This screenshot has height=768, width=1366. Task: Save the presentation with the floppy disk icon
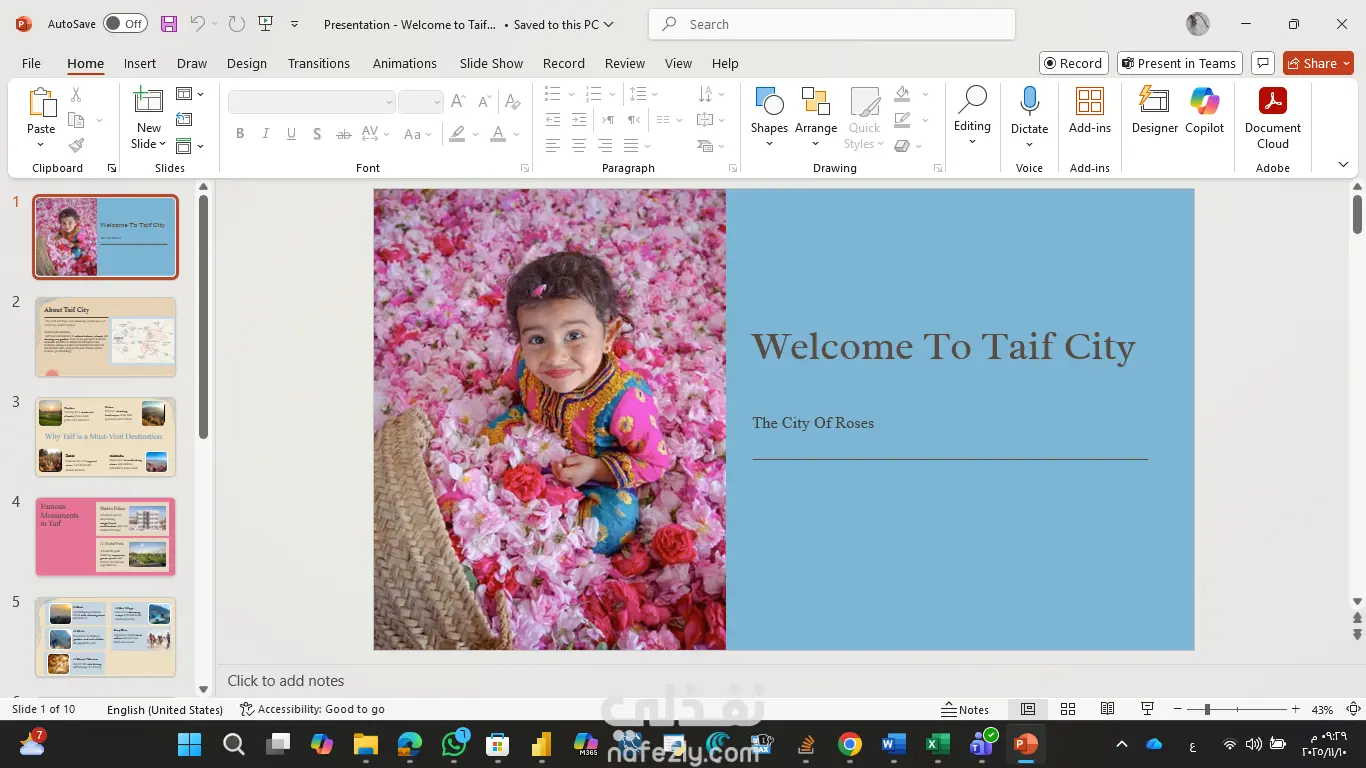[168, 24]
